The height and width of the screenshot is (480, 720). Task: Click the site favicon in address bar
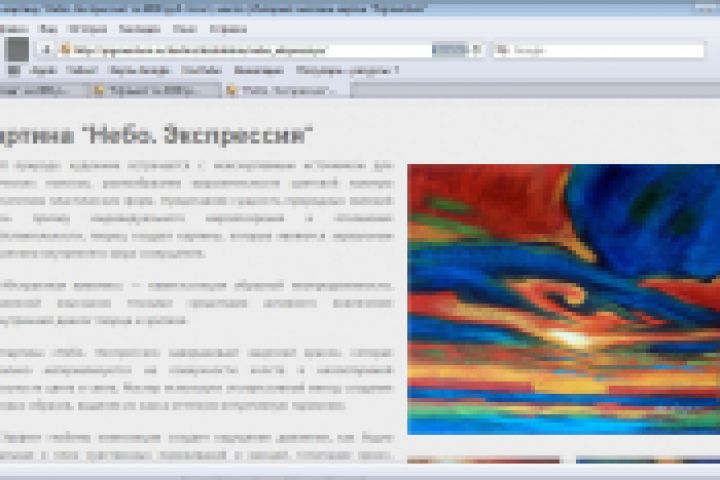pyautogui.click(x=66, y=50)
